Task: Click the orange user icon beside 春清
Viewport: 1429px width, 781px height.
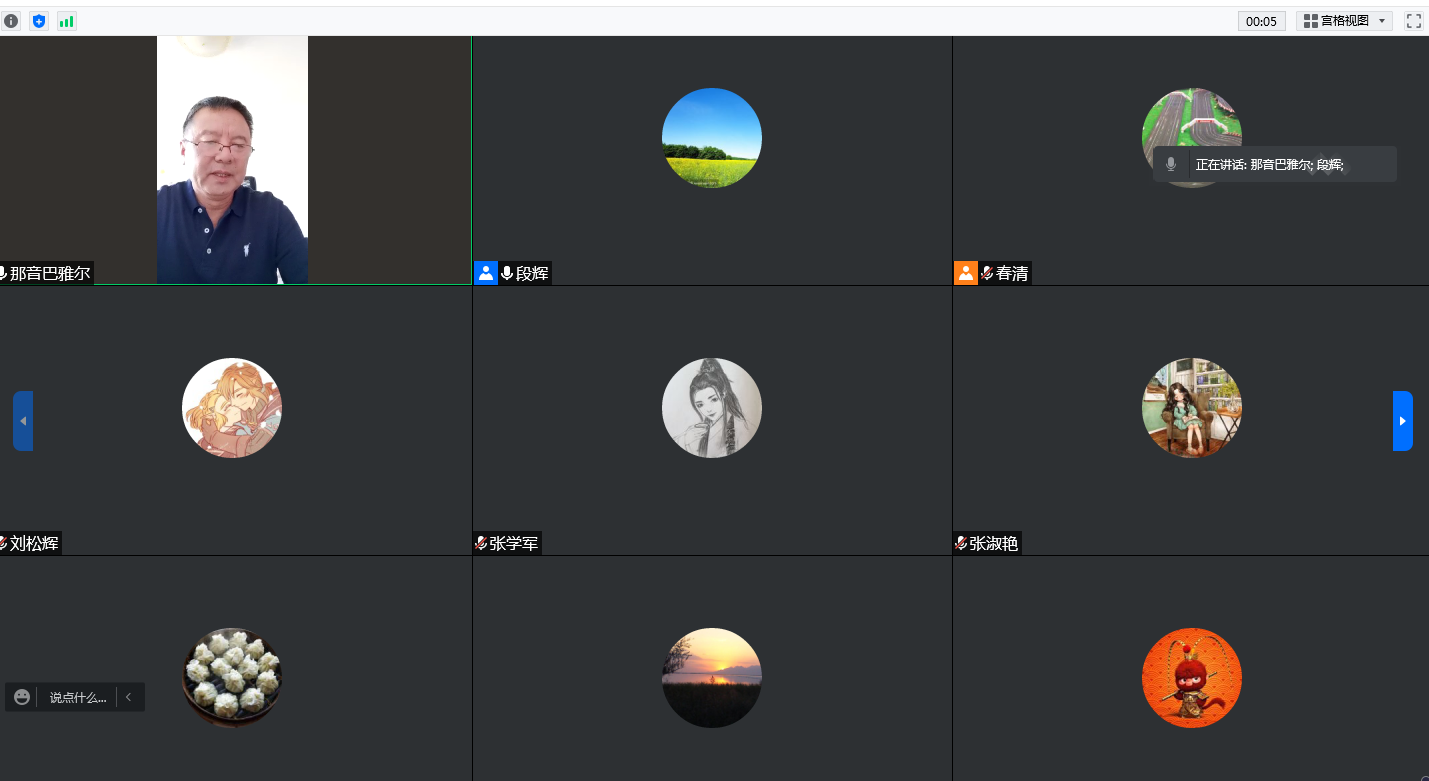Action: click(966, 273)
